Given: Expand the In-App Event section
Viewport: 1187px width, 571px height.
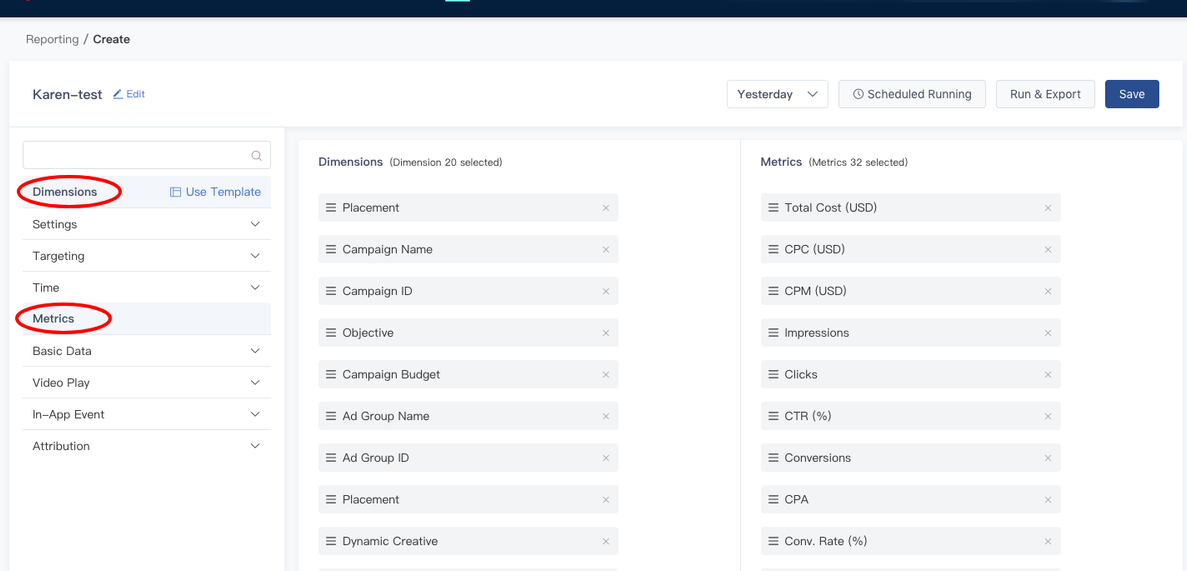Looking at the screenshot, I should click(147, 414).
